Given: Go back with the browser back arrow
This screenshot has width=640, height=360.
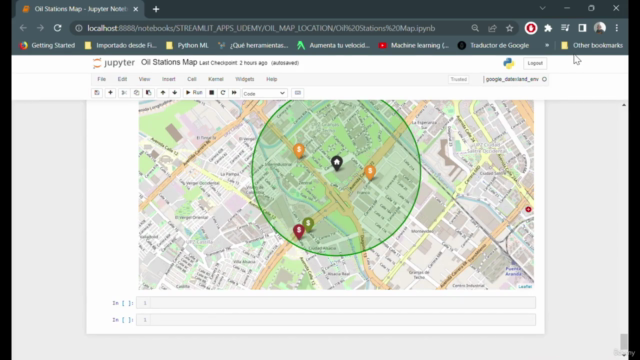Looking at the screenshot, I should pos(23,28).
